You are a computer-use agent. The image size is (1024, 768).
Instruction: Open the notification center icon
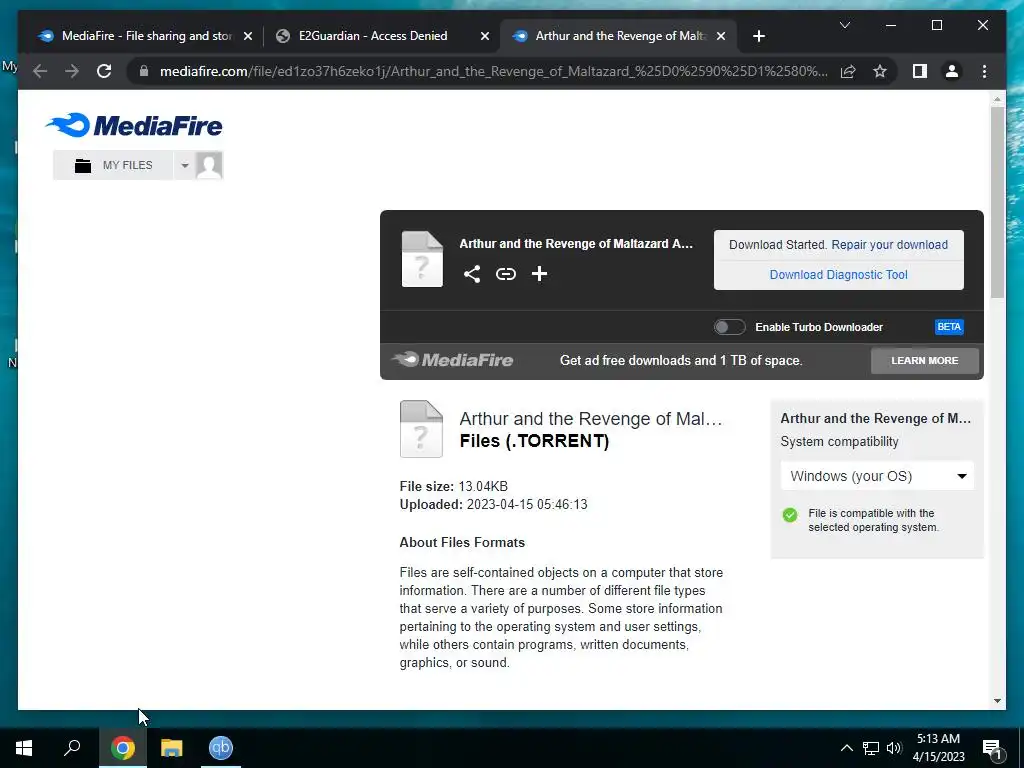point(993,748)
